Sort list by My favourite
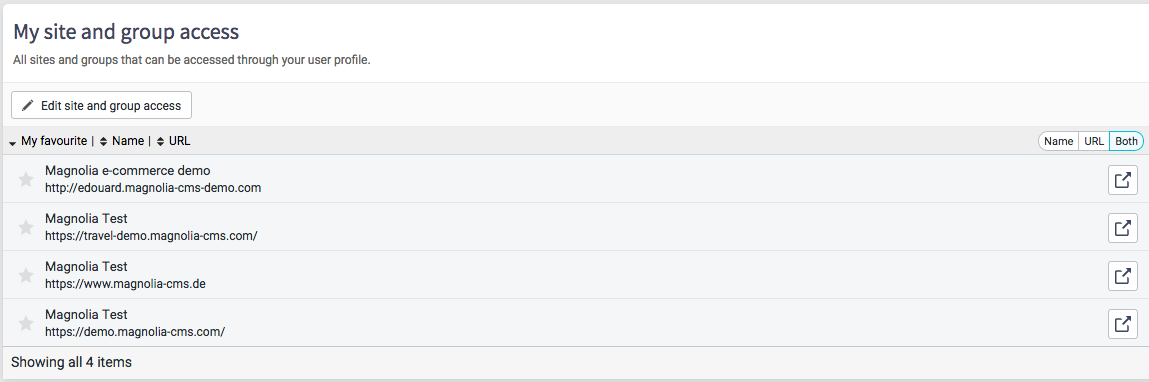Image resolution: width=1149 pixels, height=382 pixels. click(48, 141)
